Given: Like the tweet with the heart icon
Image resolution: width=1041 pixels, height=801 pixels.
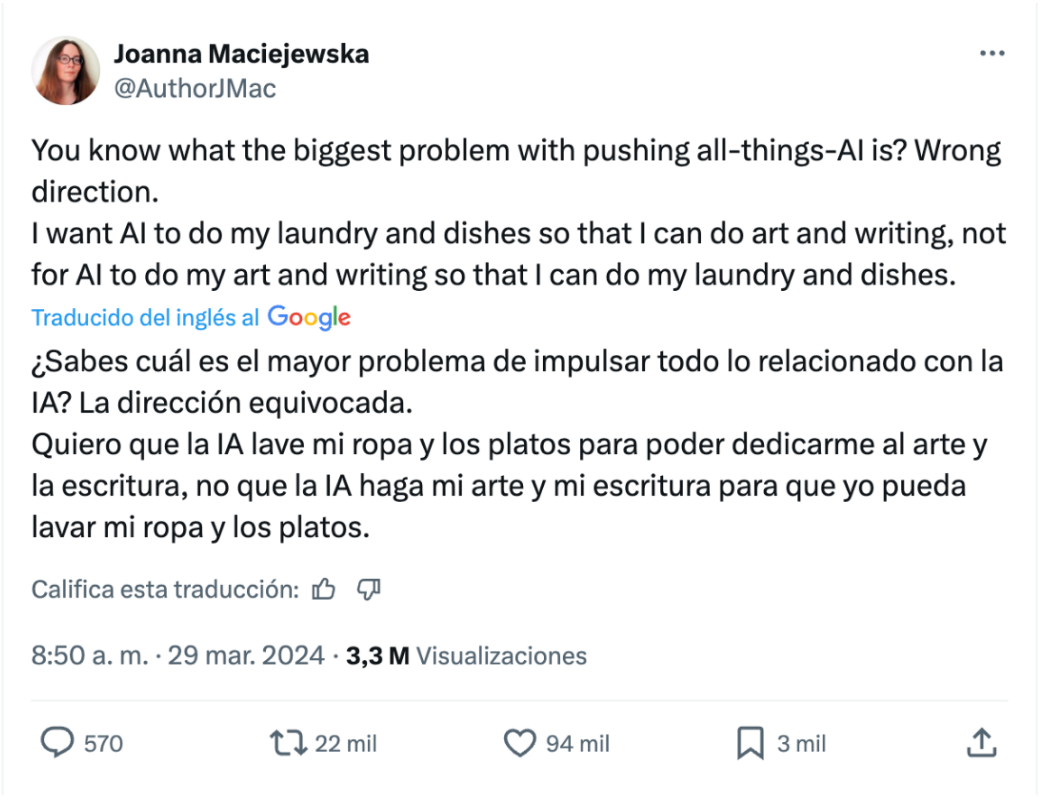Looking at the screenshot, I should tap(520, 743).
